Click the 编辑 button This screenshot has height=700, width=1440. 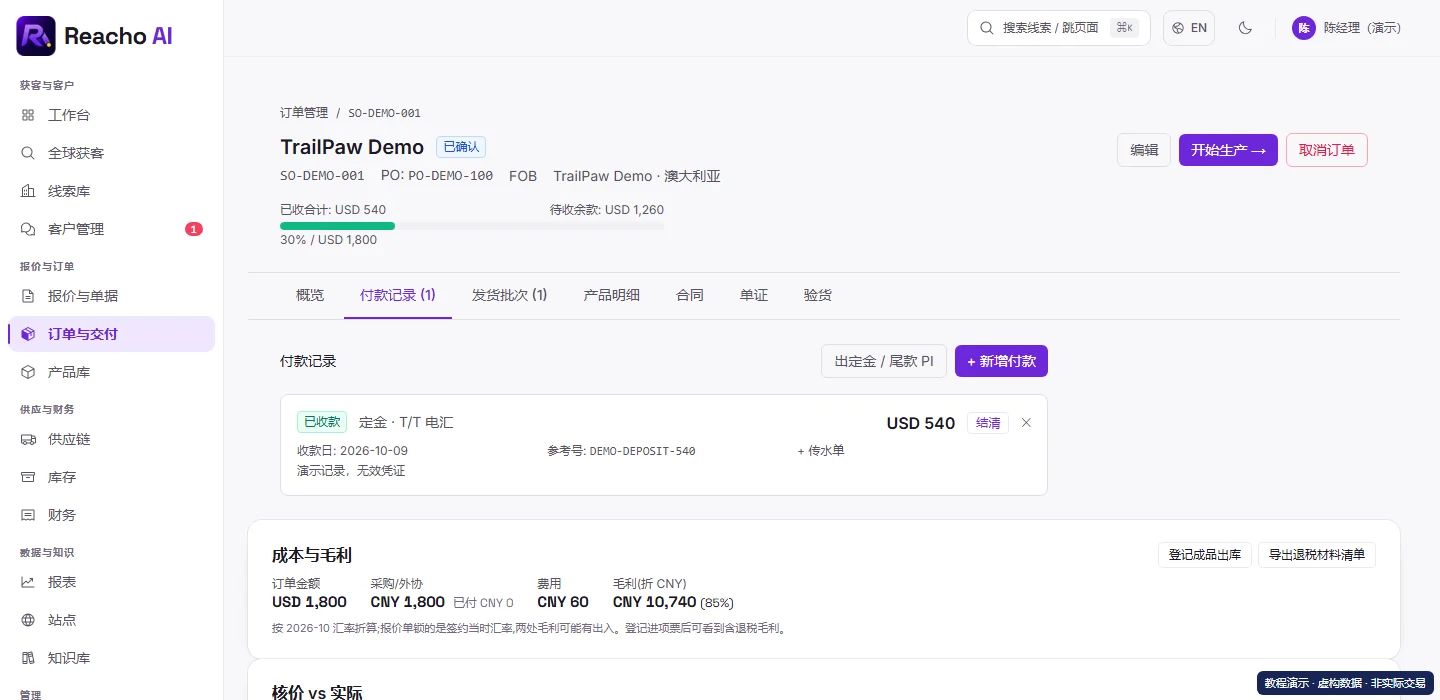click(1144, 150)
